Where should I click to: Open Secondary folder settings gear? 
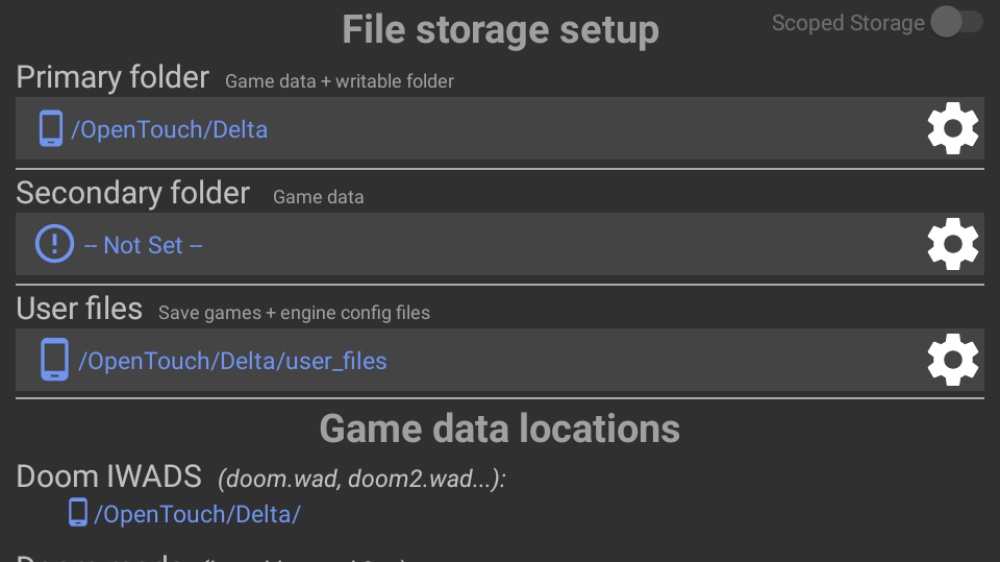952,244
